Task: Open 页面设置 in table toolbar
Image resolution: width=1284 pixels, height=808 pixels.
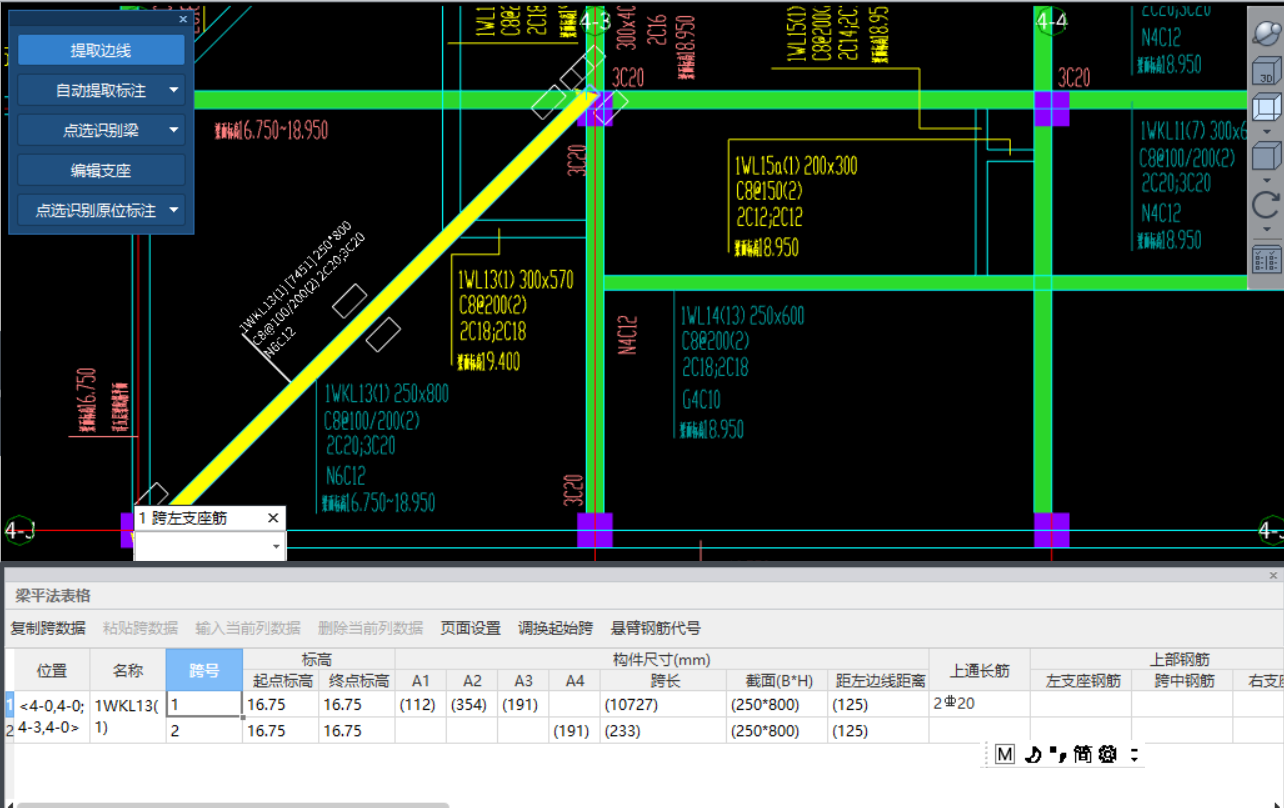Action: pos(471,628)
